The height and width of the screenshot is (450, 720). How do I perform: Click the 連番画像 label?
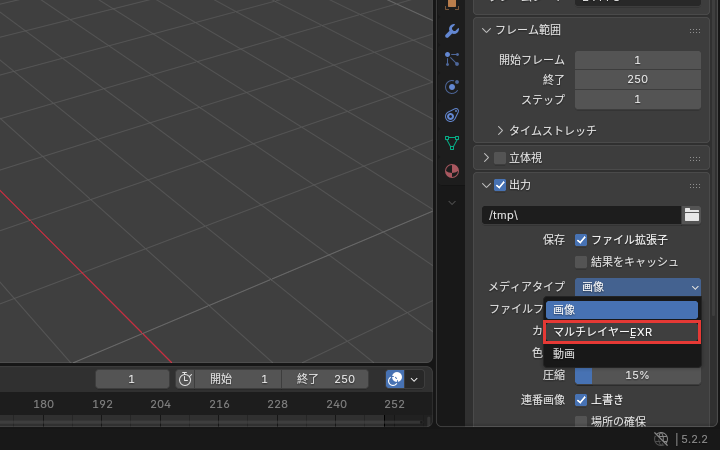[542, 400]
